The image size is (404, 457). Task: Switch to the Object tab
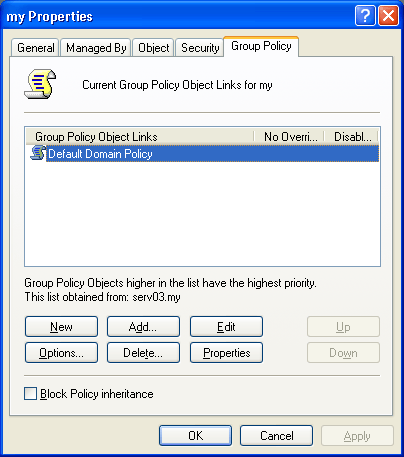click(154, 48)
